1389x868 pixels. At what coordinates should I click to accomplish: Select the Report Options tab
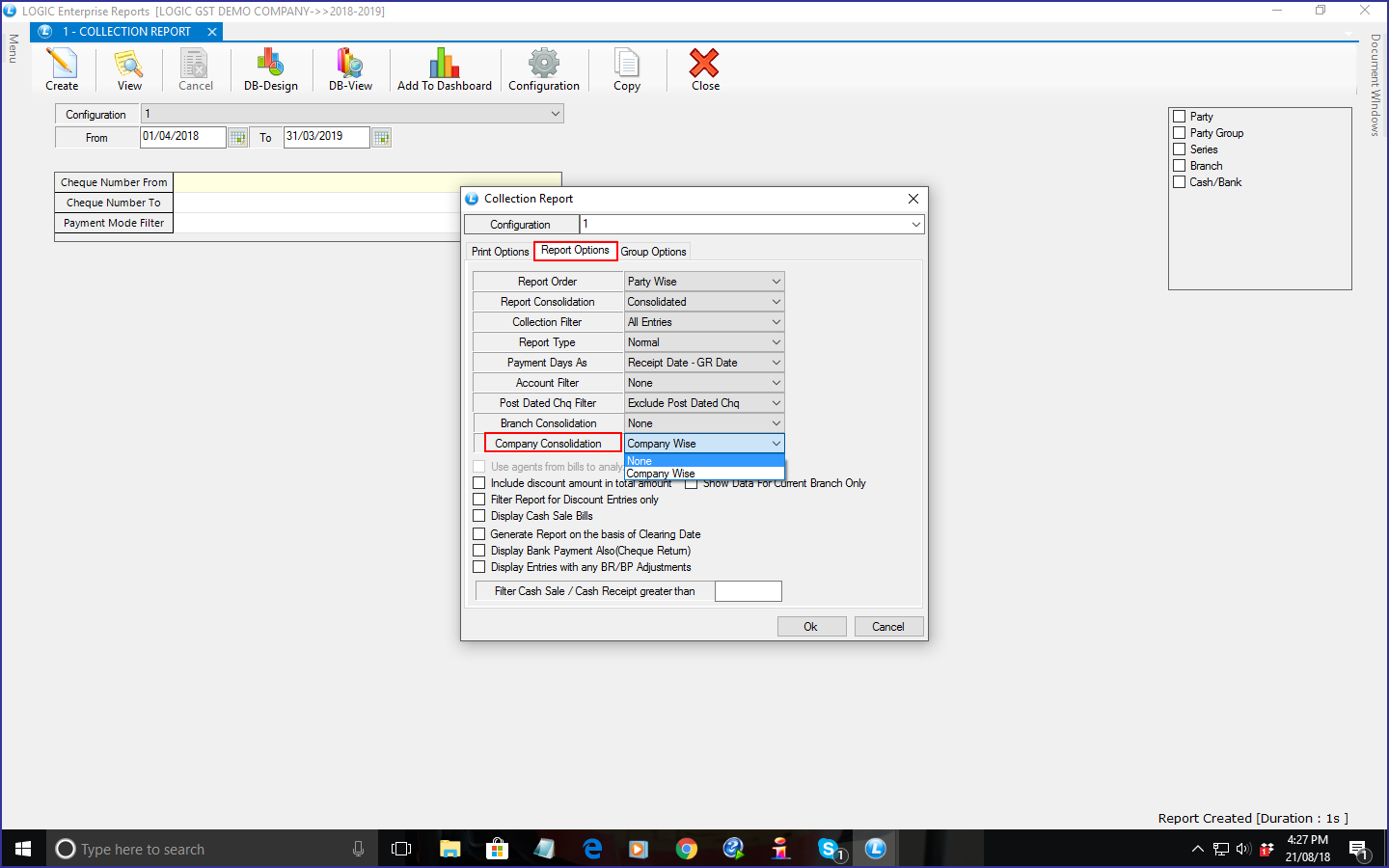click(575, 250)
